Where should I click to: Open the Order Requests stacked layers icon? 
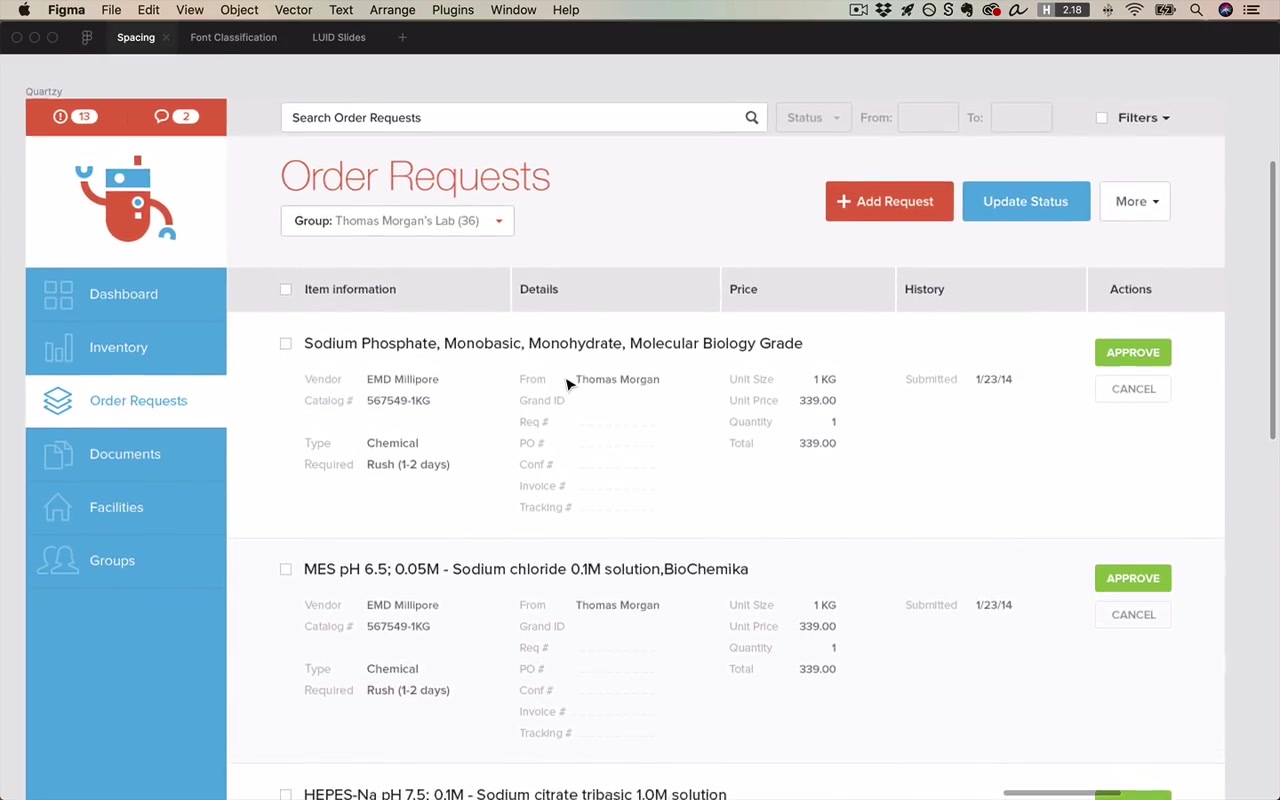coord(58,401)
